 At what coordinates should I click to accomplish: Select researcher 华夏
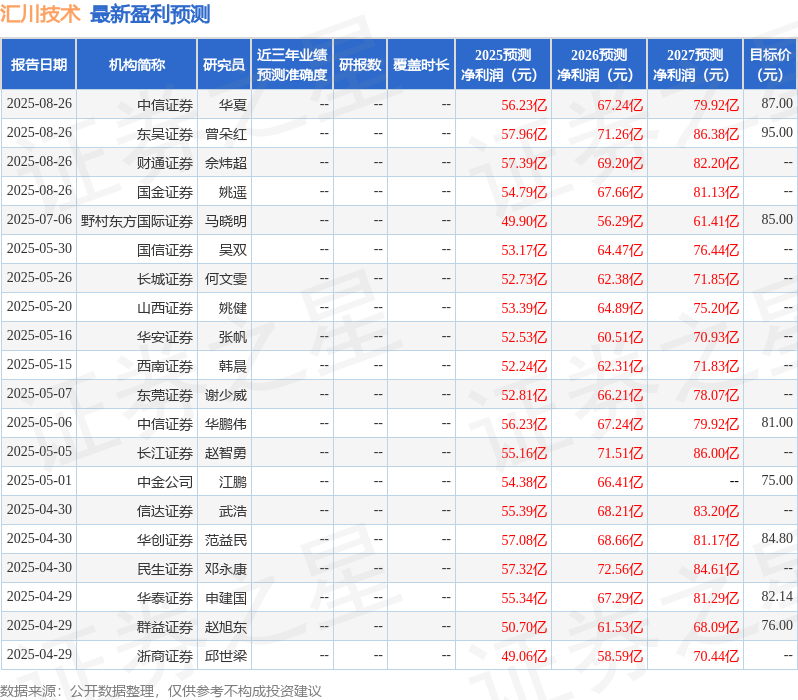pos(233,105)
